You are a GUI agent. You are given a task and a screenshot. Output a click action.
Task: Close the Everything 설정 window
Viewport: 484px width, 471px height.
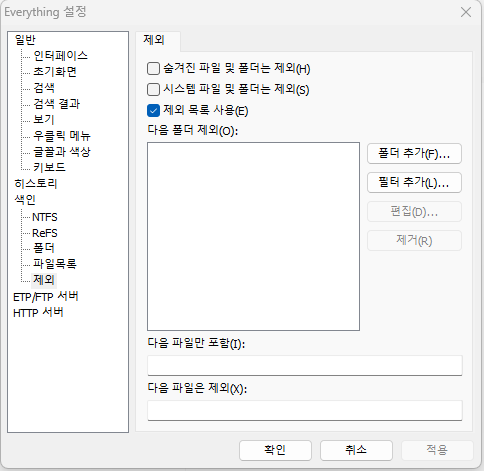(466, 12)
